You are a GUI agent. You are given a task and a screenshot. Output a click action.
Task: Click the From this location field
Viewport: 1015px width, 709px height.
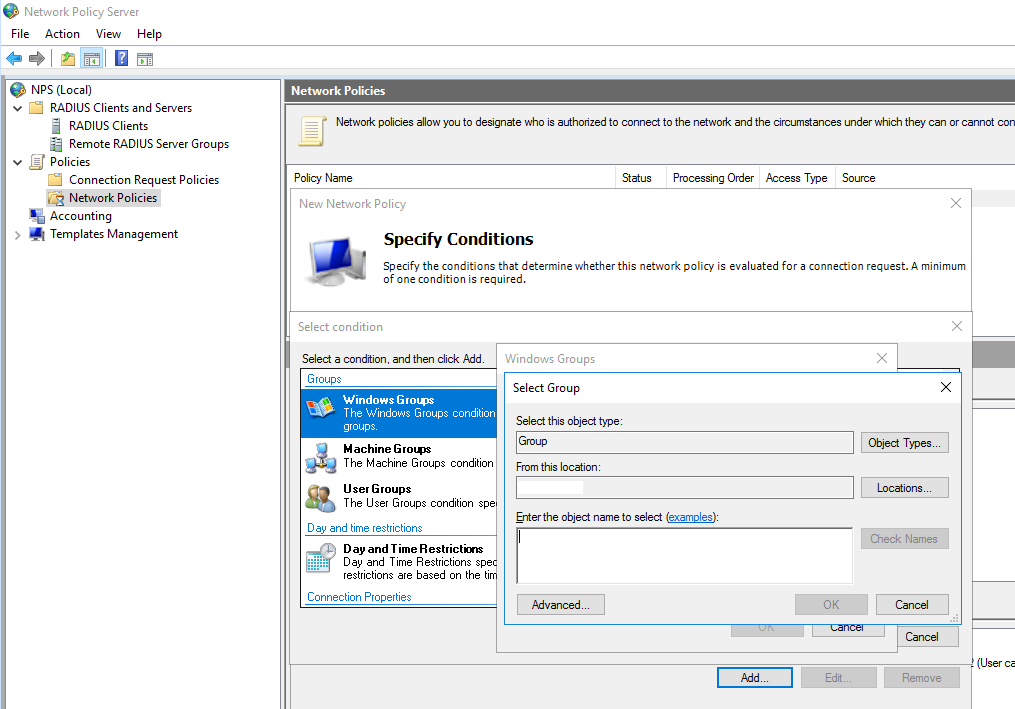coord(685,488)
